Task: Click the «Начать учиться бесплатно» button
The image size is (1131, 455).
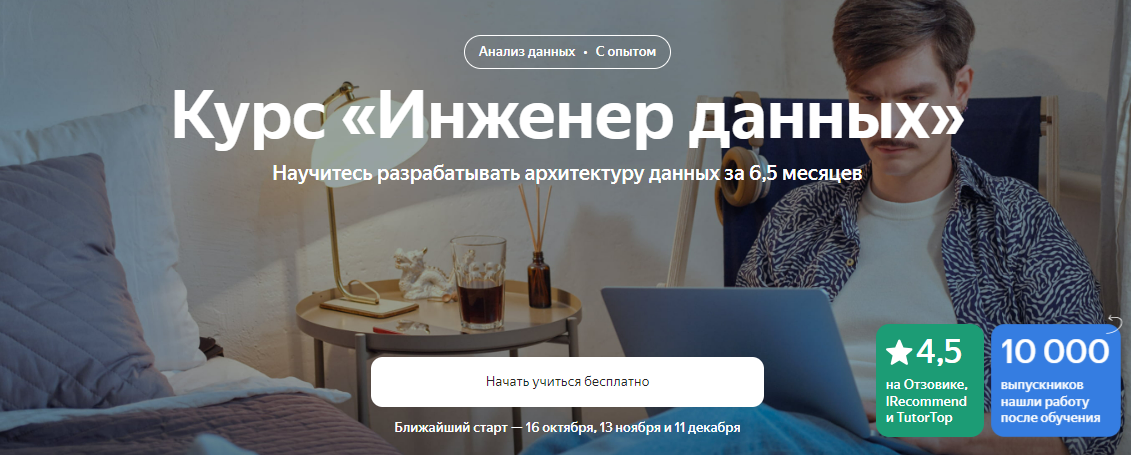Action: pyautogui.click(x=567, y=381)
